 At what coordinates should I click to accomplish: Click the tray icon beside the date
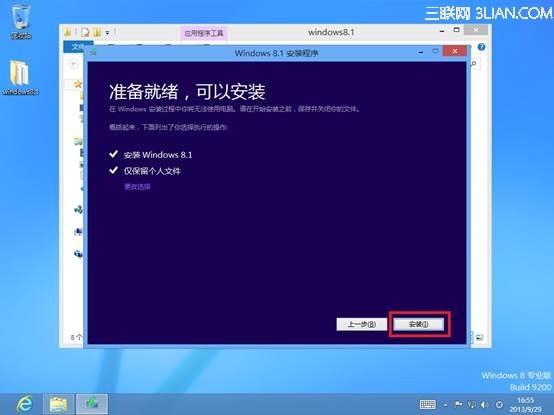click(x=499, y=404)
